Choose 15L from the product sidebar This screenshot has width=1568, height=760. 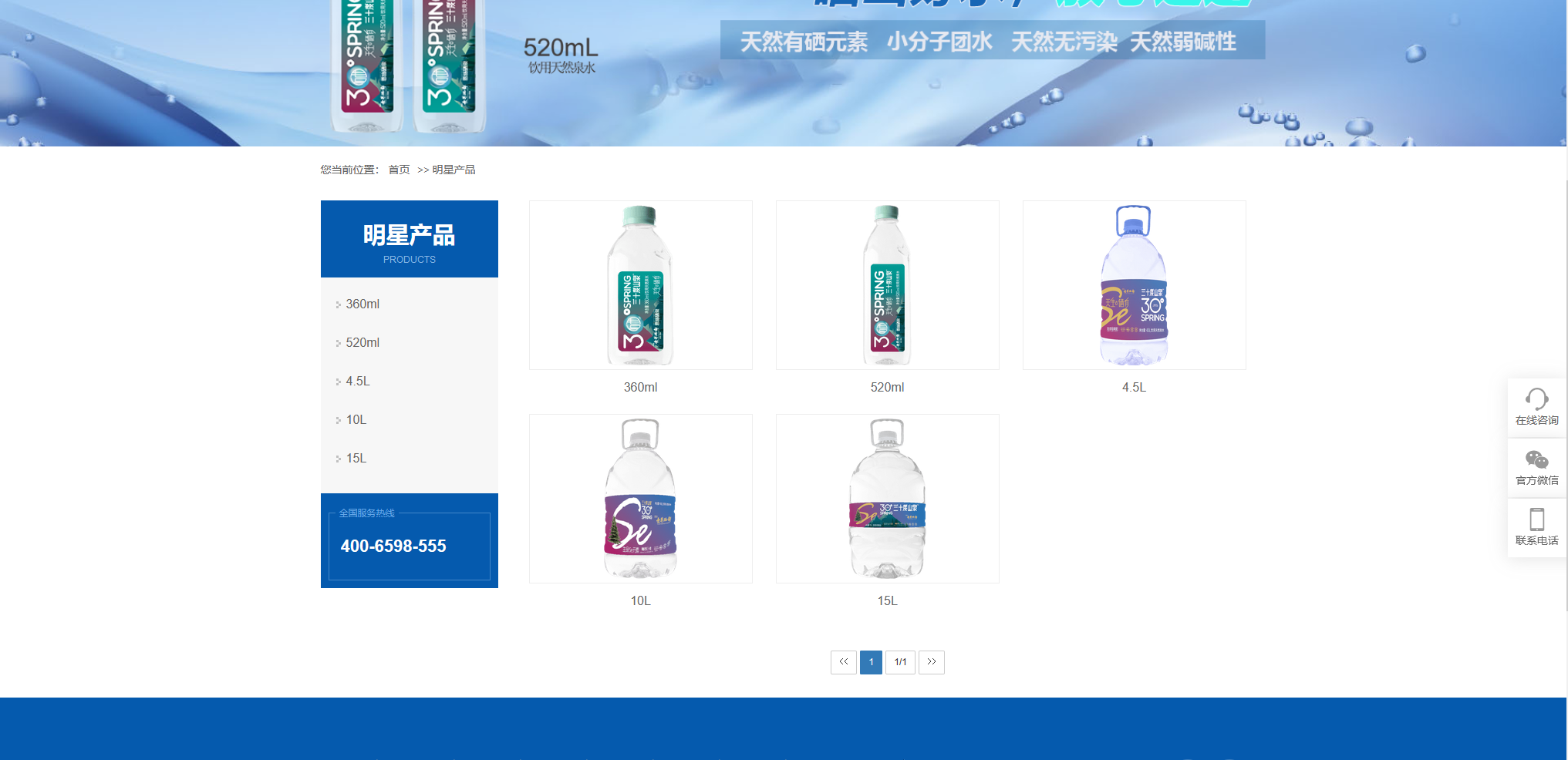(x=356, y=459)
